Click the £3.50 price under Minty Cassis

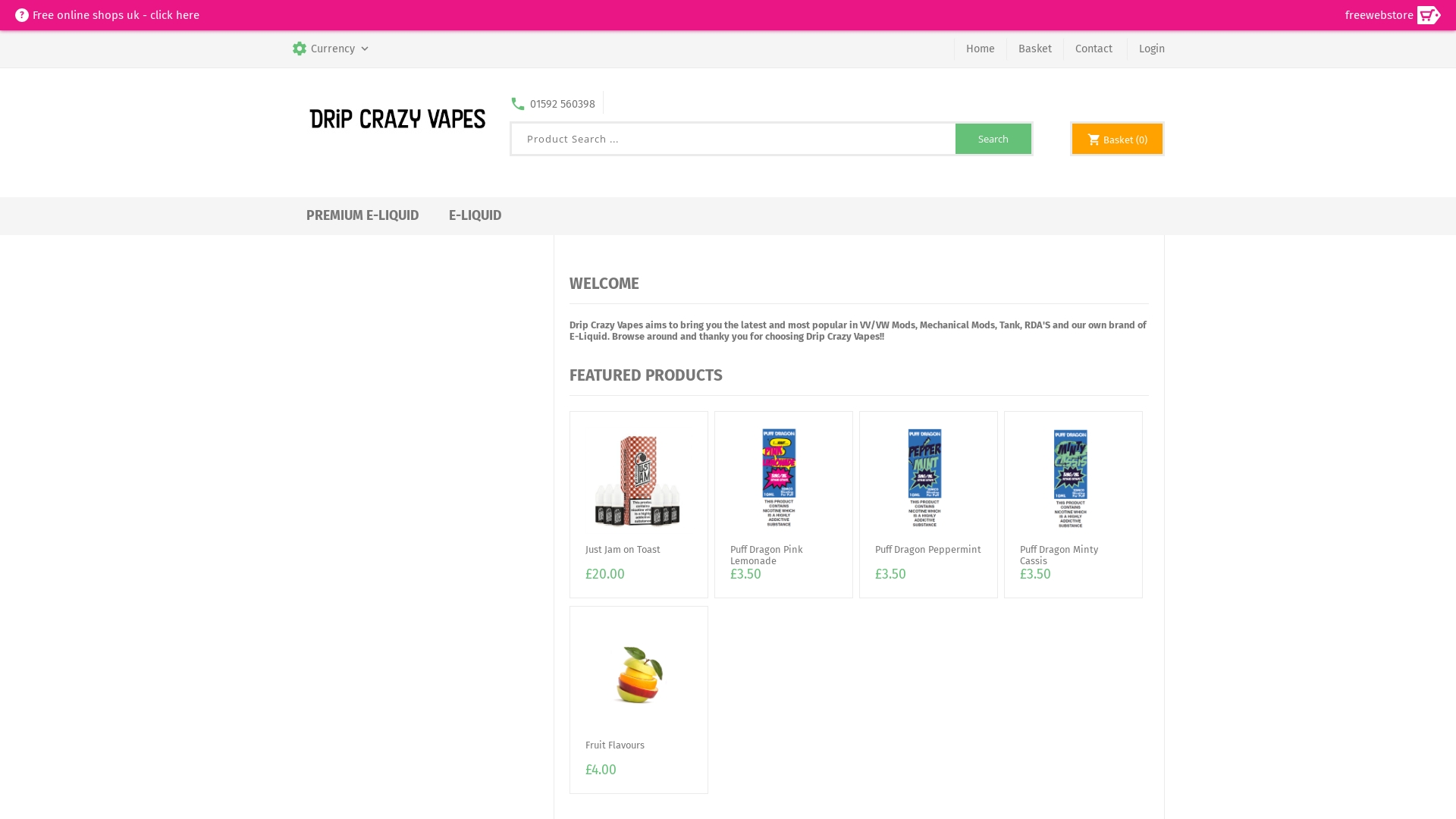click(x=1035, y=574)
